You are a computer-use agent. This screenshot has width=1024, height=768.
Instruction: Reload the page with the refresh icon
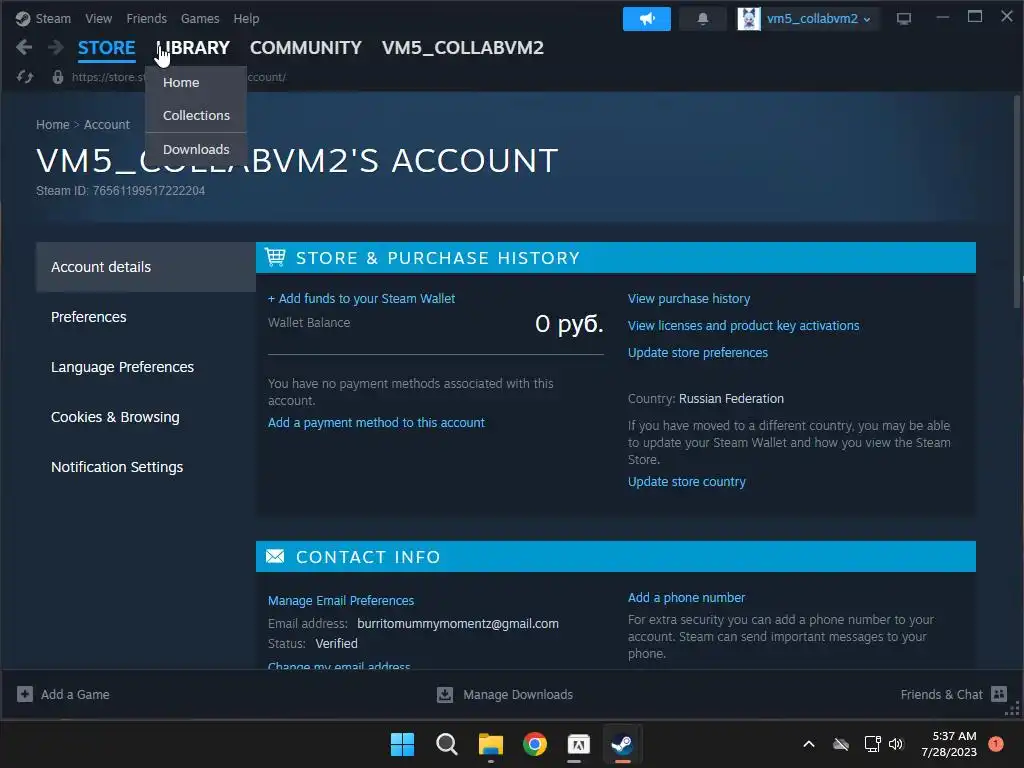25,77
